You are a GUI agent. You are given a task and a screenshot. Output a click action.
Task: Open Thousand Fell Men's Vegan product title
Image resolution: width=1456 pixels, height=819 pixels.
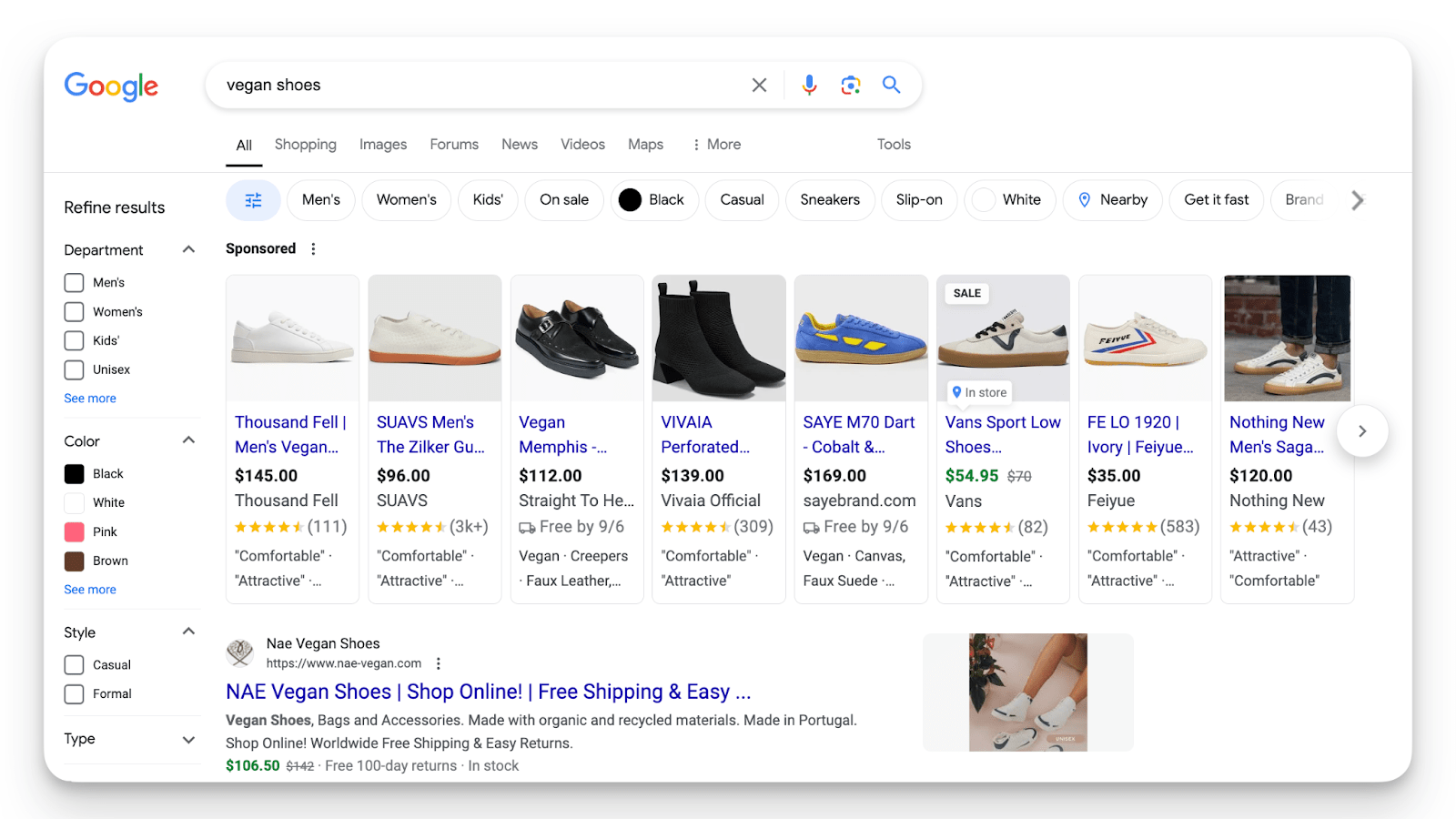click(x=291, y=435)
